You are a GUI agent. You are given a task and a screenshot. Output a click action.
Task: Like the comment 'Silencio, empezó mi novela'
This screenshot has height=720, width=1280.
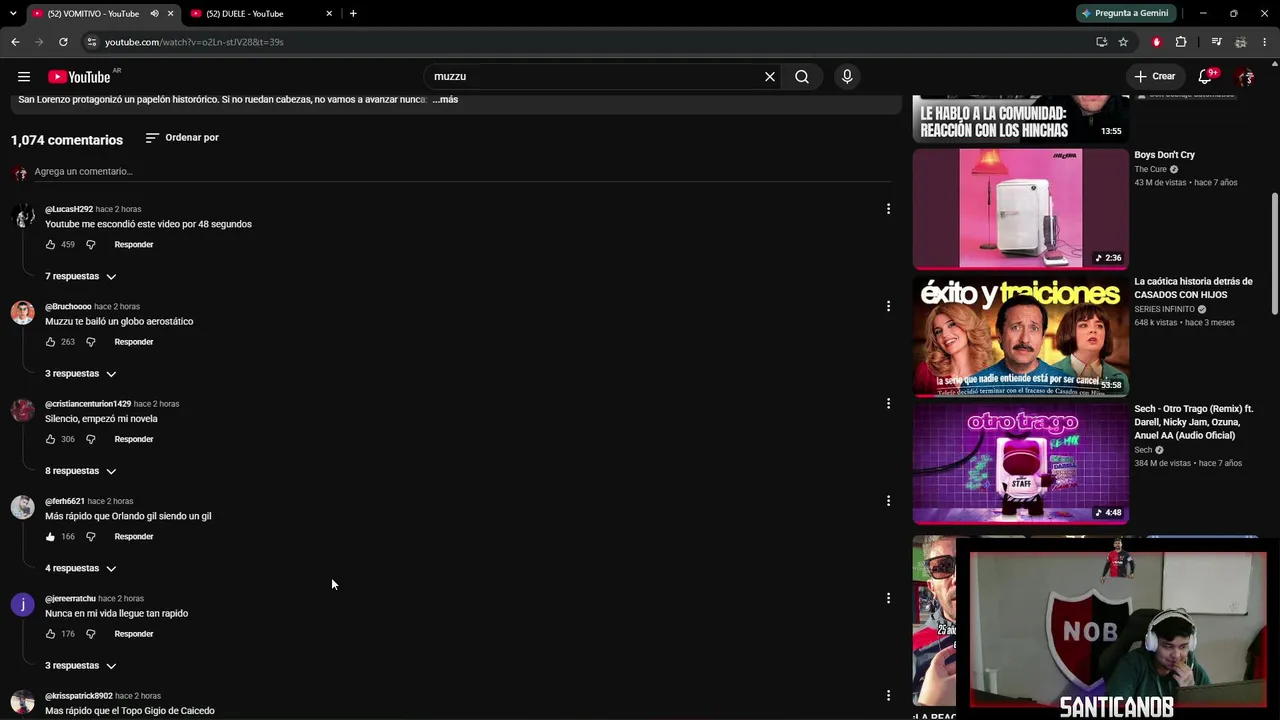50,439
